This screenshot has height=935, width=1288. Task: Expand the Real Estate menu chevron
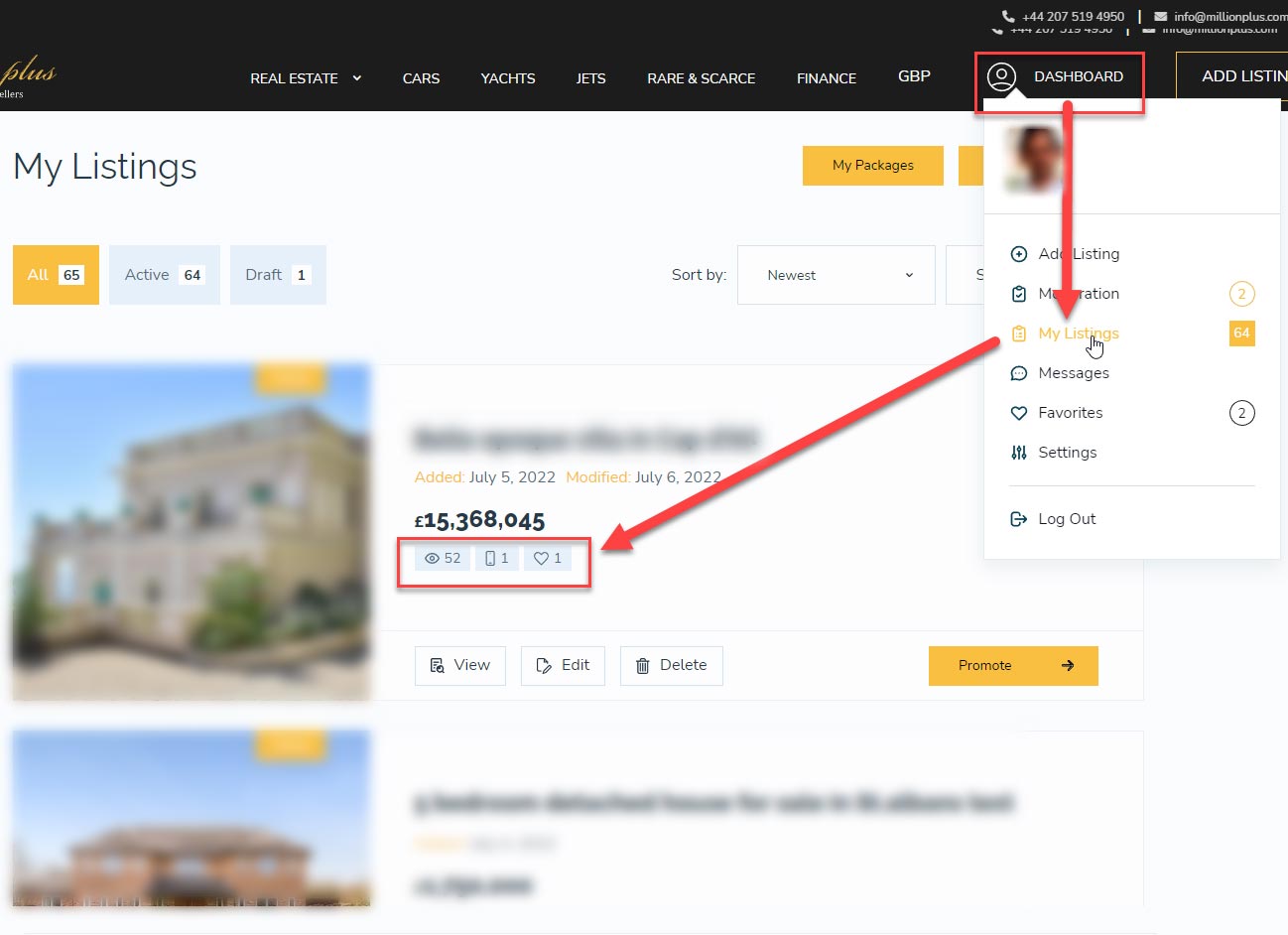(357, 78)
